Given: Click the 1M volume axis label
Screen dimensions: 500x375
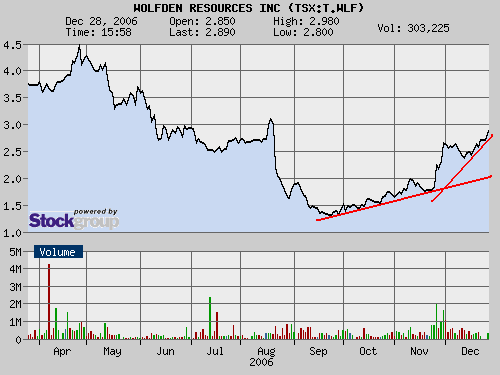Looking at the screenshot, I should point(15,322).
